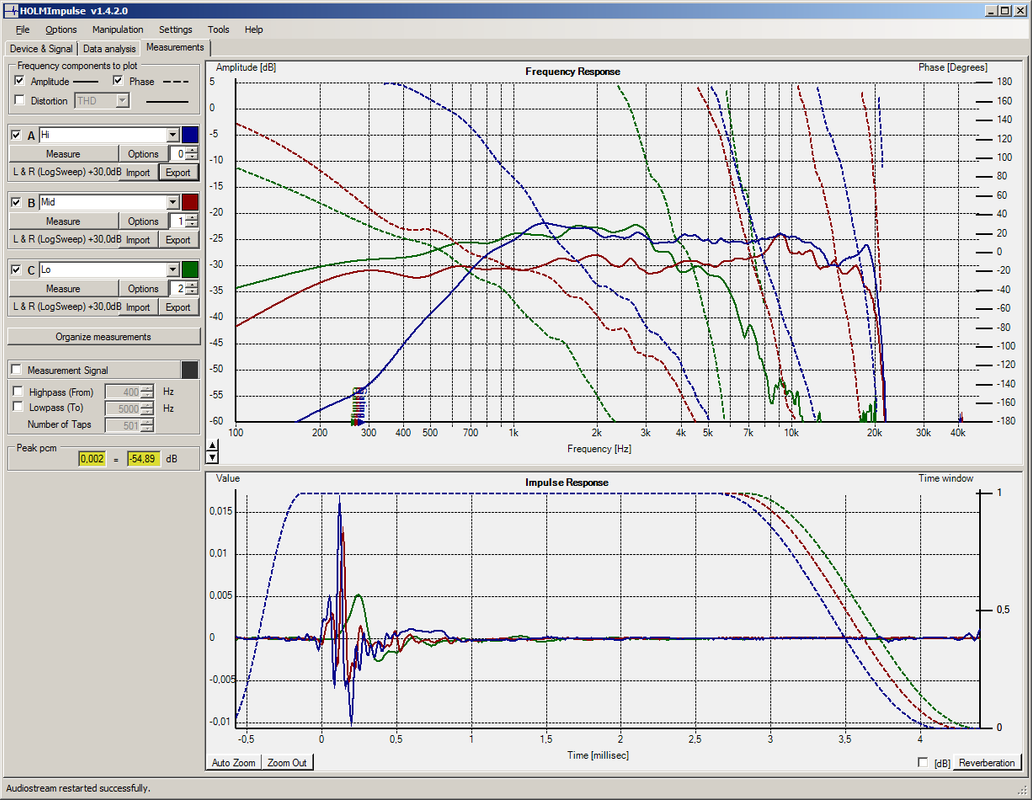Open the Hi measurement name dropdown
The image size is (1032, 800).
173,135
